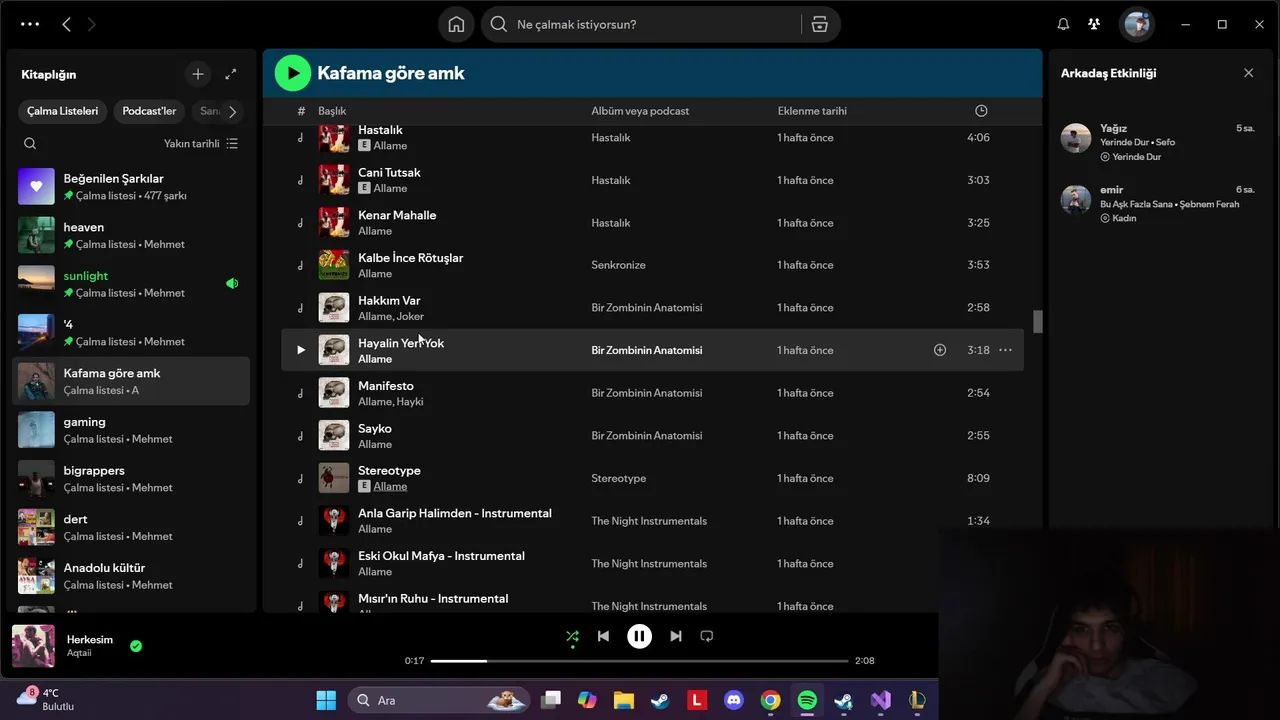Pause the current song
The height and width of the screenshot is (720, 1280).
pyautogui.click(x=639, y=636)
